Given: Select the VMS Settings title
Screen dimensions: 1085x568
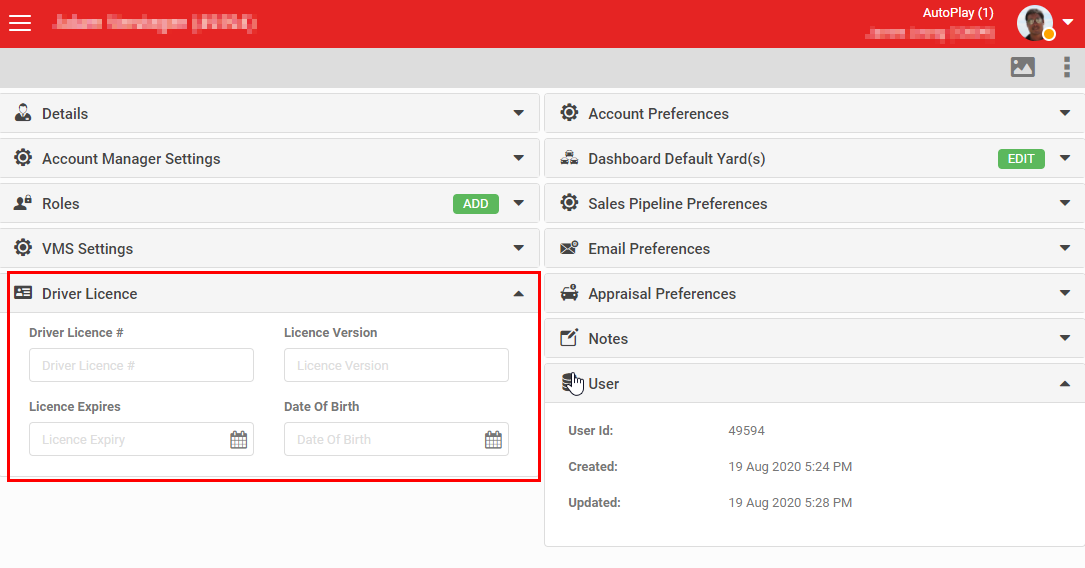Looking at the screenshot, I should click(x=87, y=248).
